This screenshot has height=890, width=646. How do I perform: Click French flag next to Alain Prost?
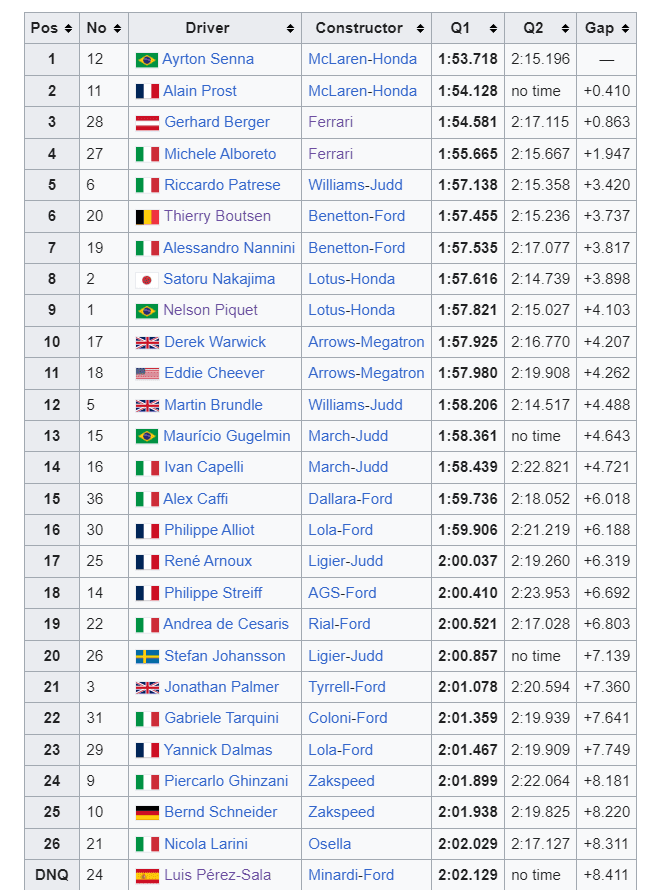click(x=147, y=91)
